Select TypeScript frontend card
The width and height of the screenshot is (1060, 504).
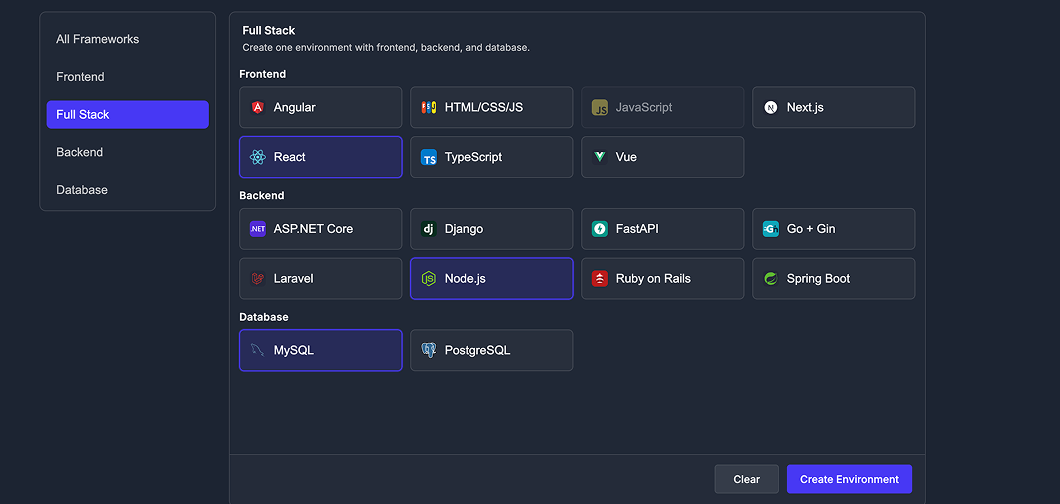coord(491,157)
